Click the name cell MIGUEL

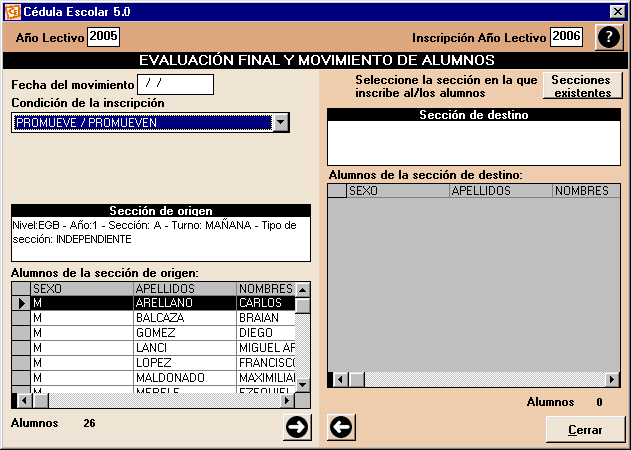[266, 348]
